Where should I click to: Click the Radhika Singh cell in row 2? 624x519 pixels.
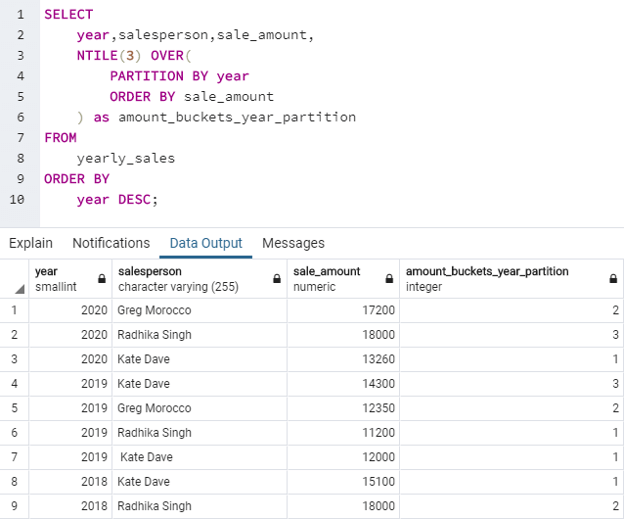pos(154,335)
